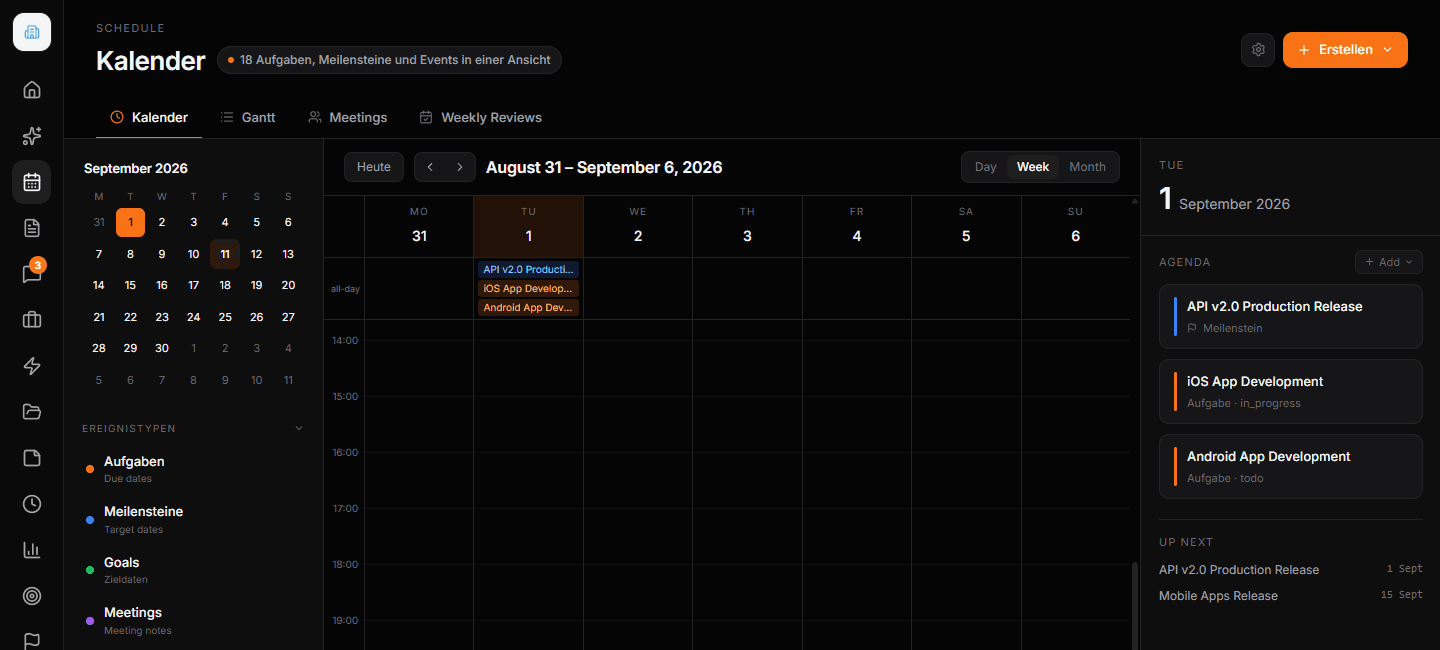The height and width of the screenshot is (650, 1440).
Task: Open the target goals icon in sidebar
Action: (32, 596)
